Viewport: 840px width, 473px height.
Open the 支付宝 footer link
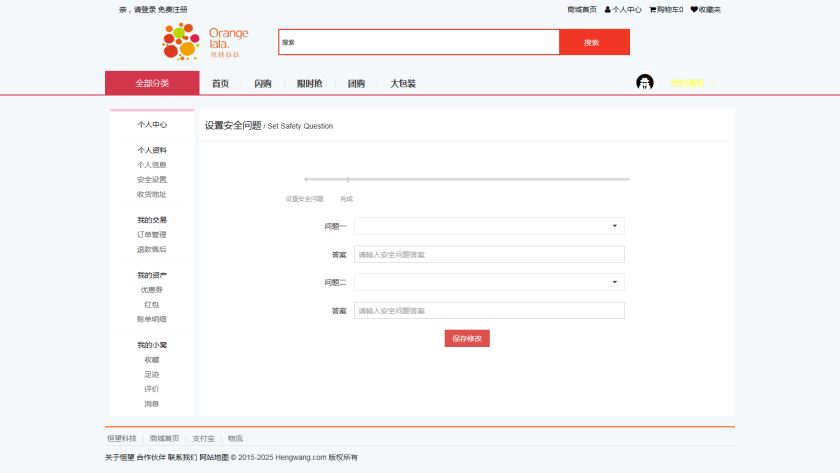pos(204,438)
